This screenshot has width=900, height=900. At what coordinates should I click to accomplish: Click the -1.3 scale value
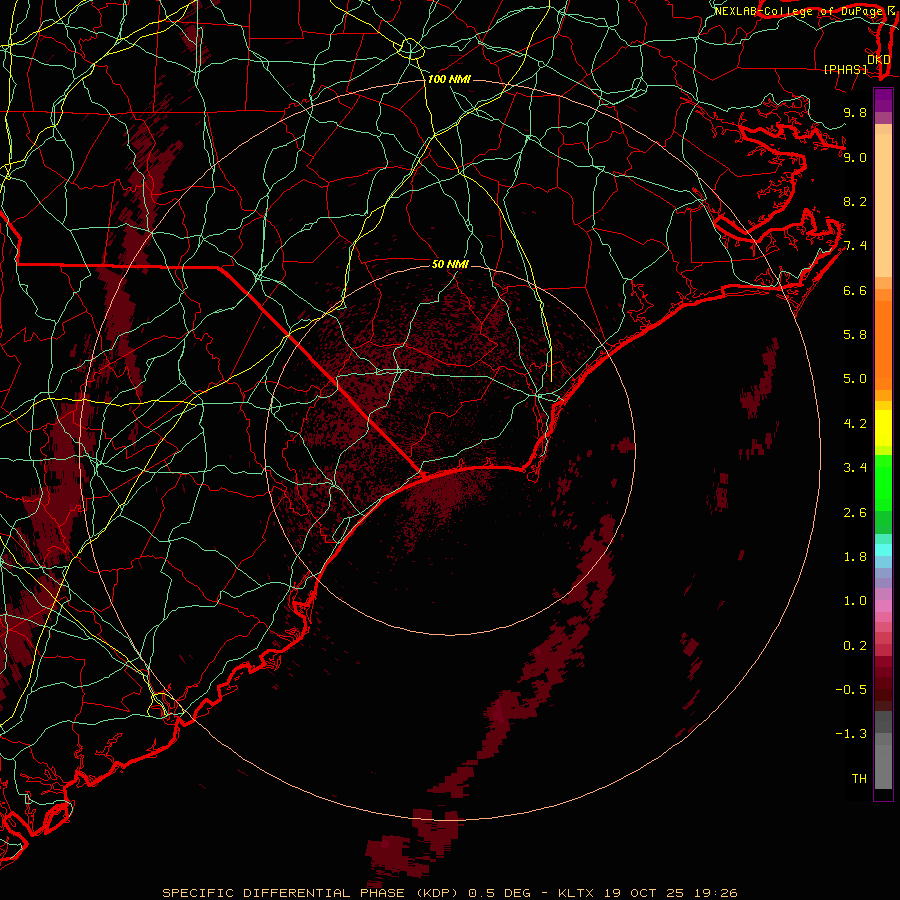click(x=851, y=734)
